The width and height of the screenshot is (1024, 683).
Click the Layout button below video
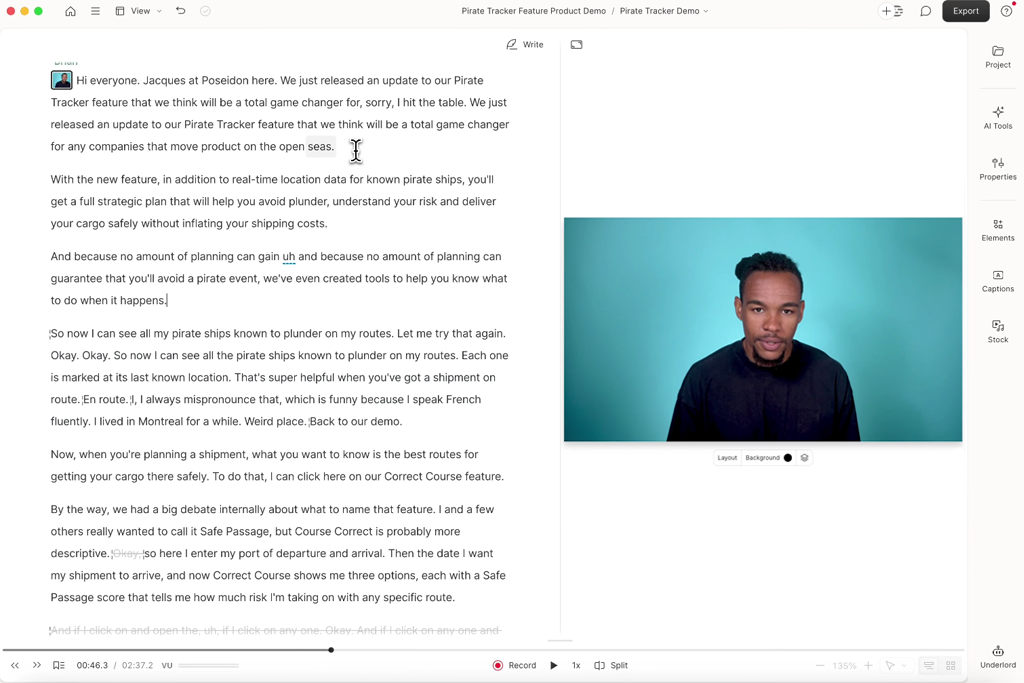pos(727,458)
